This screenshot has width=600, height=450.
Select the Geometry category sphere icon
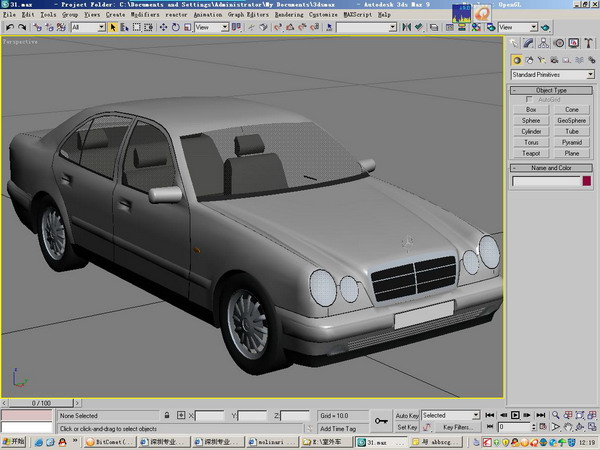(517, 60)
